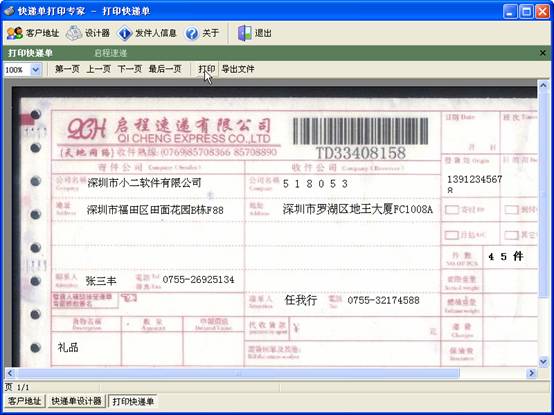Click the 打印 print button
The height and width of the screenshot is (415, 554).
[x=207, y=69]
